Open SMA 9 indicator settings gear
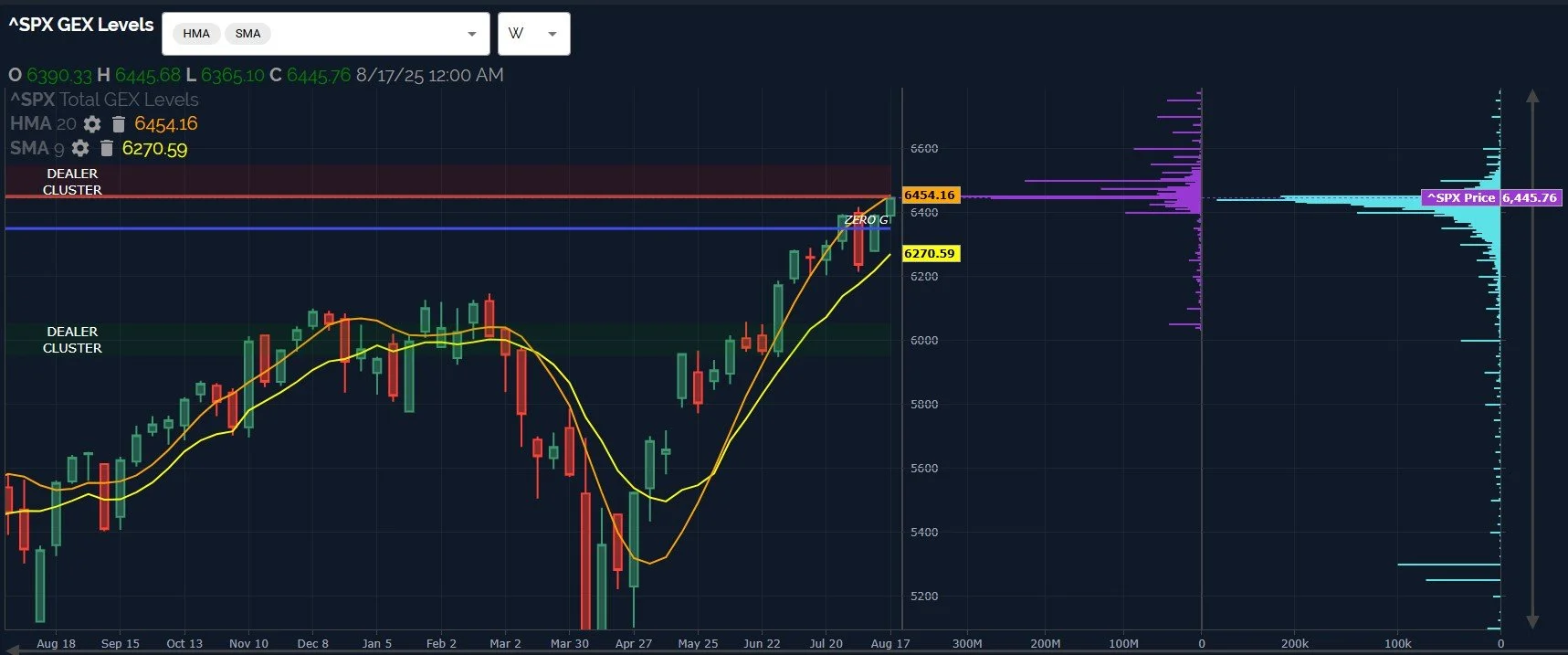The height and width of the screenshot is (655, 1568). pos(80,148)
